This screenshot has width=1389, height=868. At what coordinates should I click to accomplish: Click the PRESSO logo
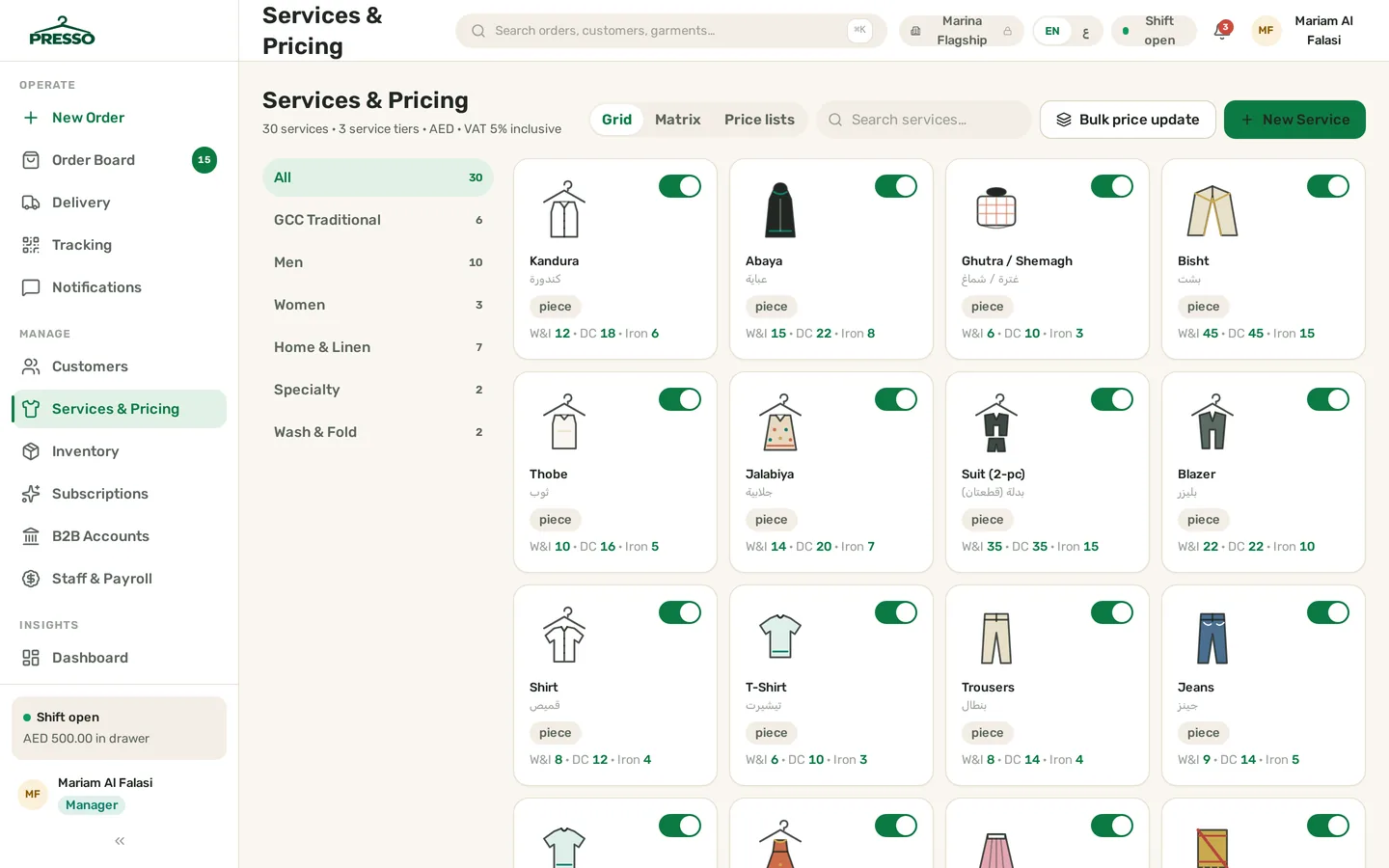coord(62,31)
